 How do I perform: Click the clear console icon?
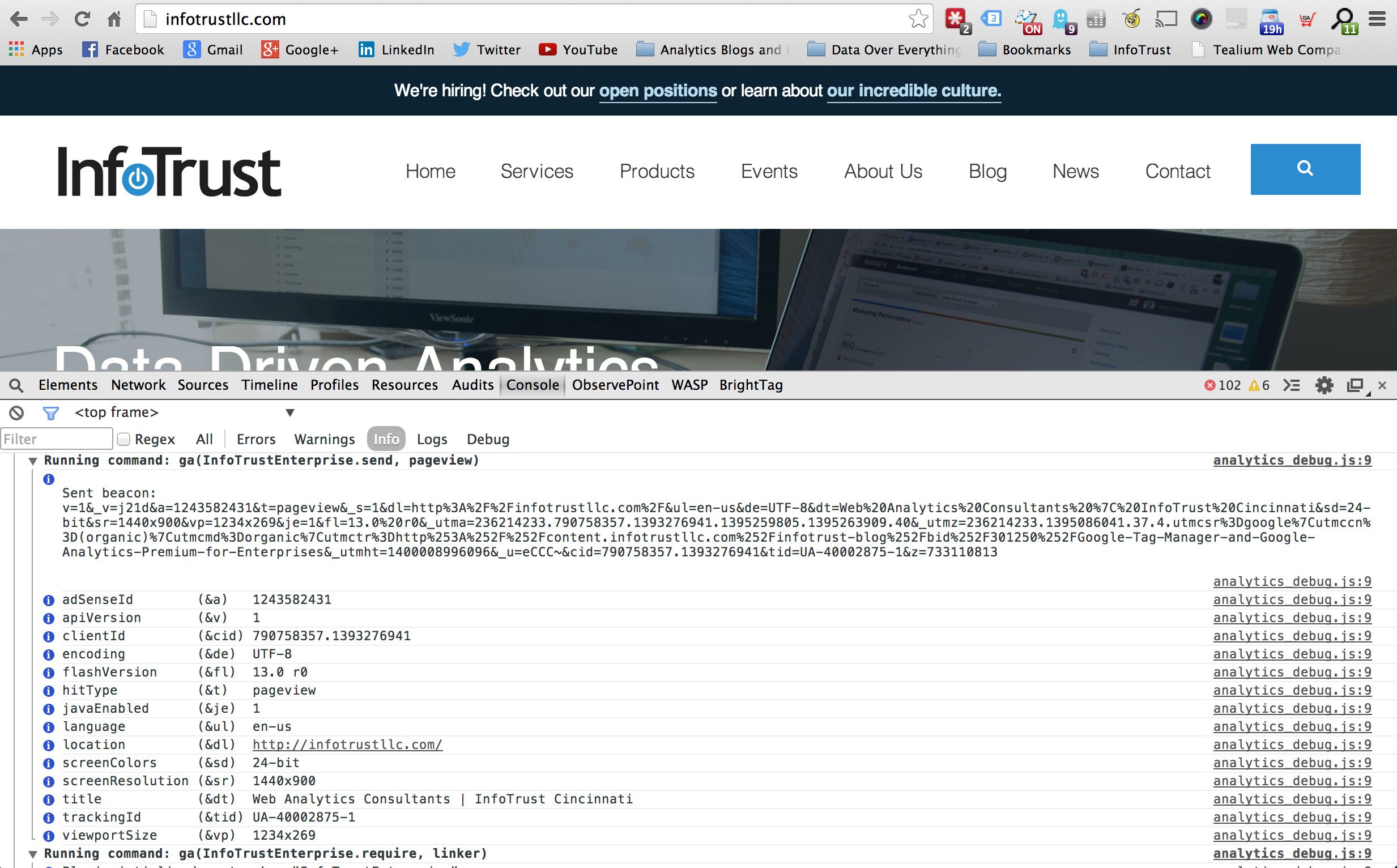(x=16, y=412)
